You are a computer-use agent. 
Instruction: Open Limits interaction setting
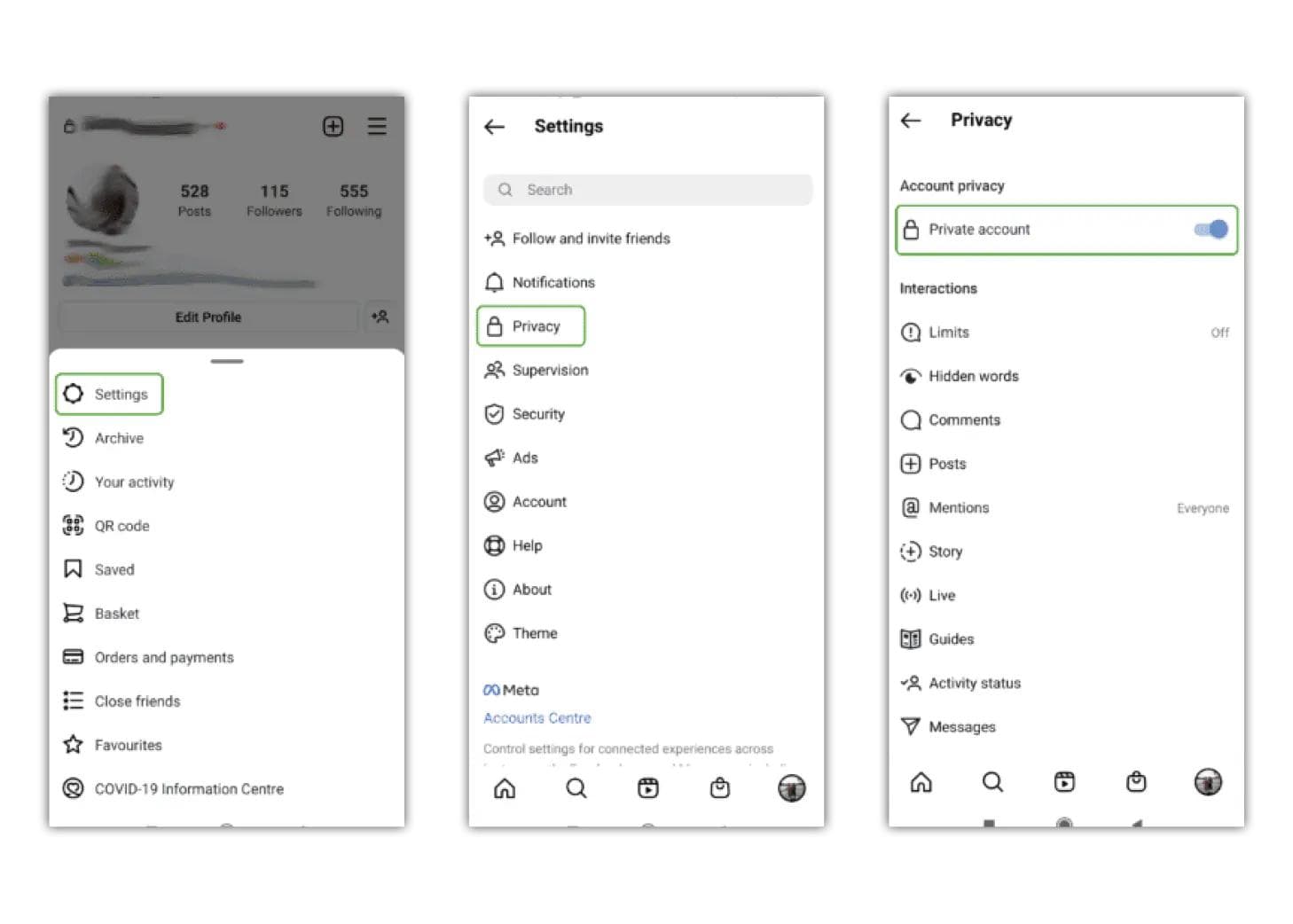click(x=1066, y=333)
